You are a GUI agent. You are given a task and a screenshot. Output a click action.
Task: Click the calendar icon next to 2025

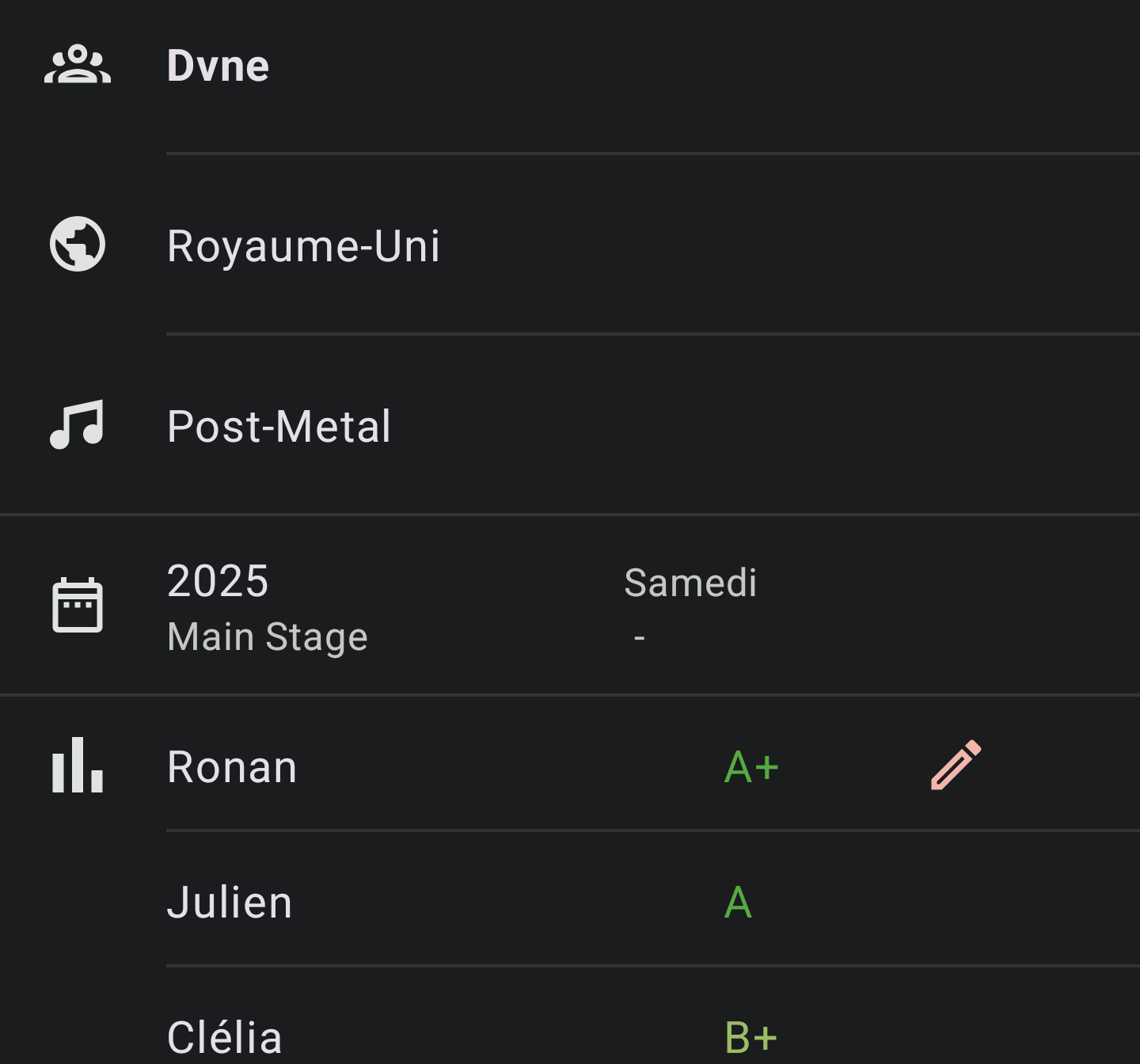click(x=78, y=606)
